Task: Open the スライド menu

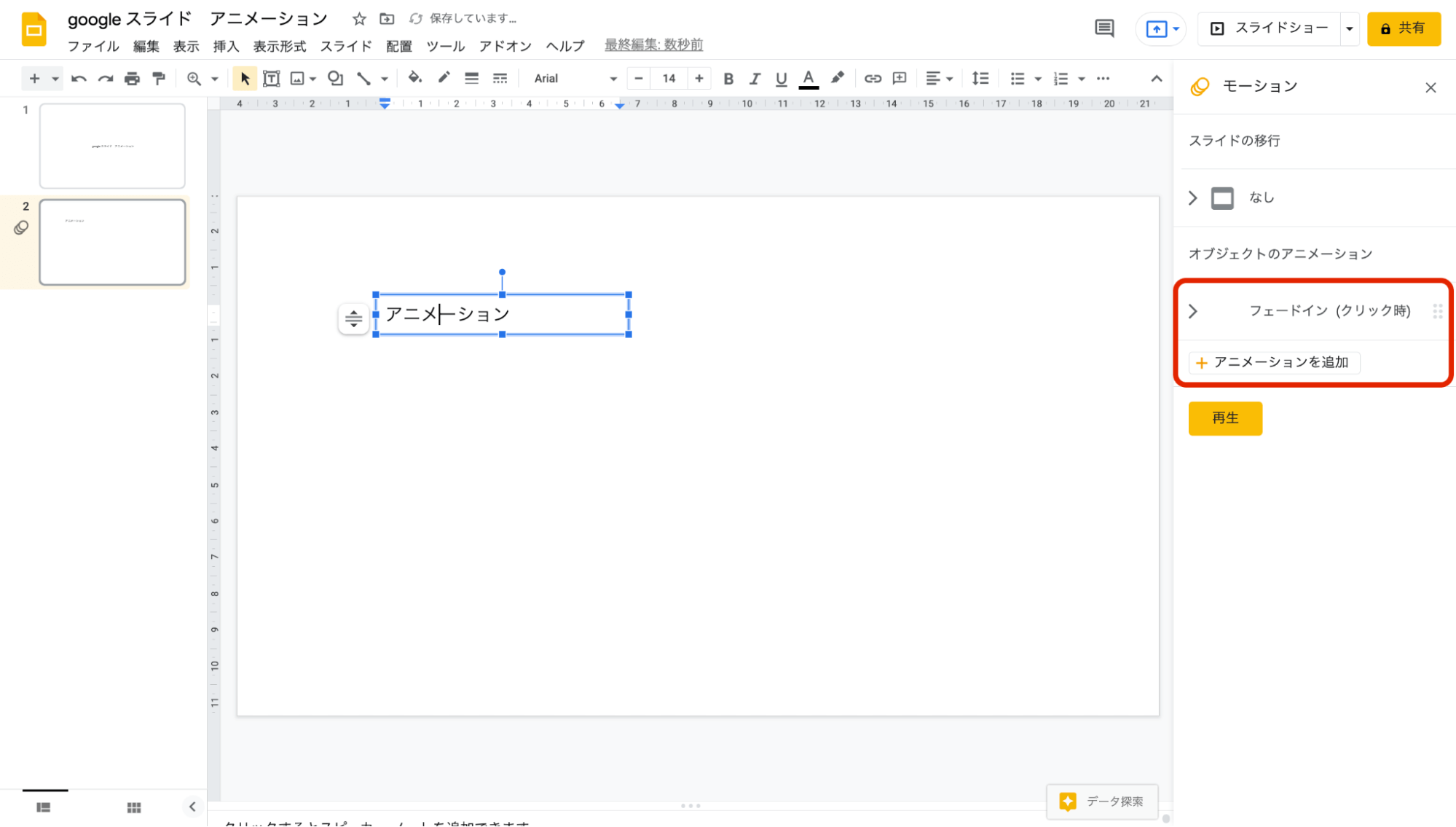Action: coord(346,46)
